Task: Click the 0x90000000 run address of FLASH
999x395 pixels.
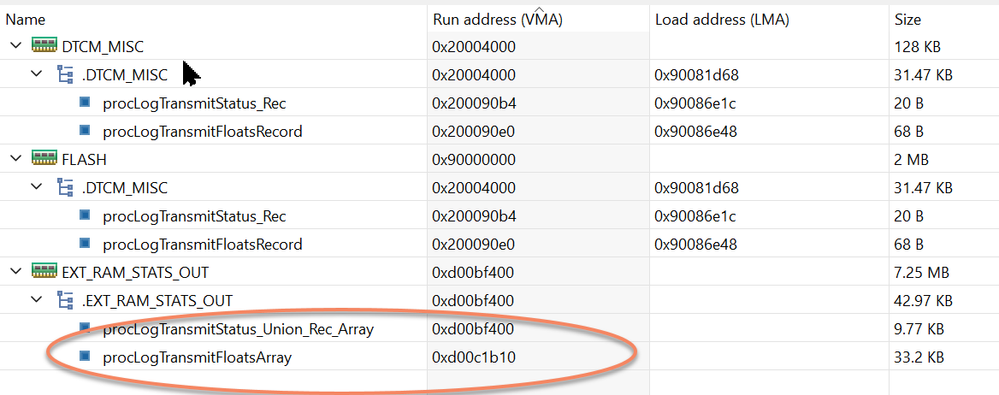Action: (474, 159)
